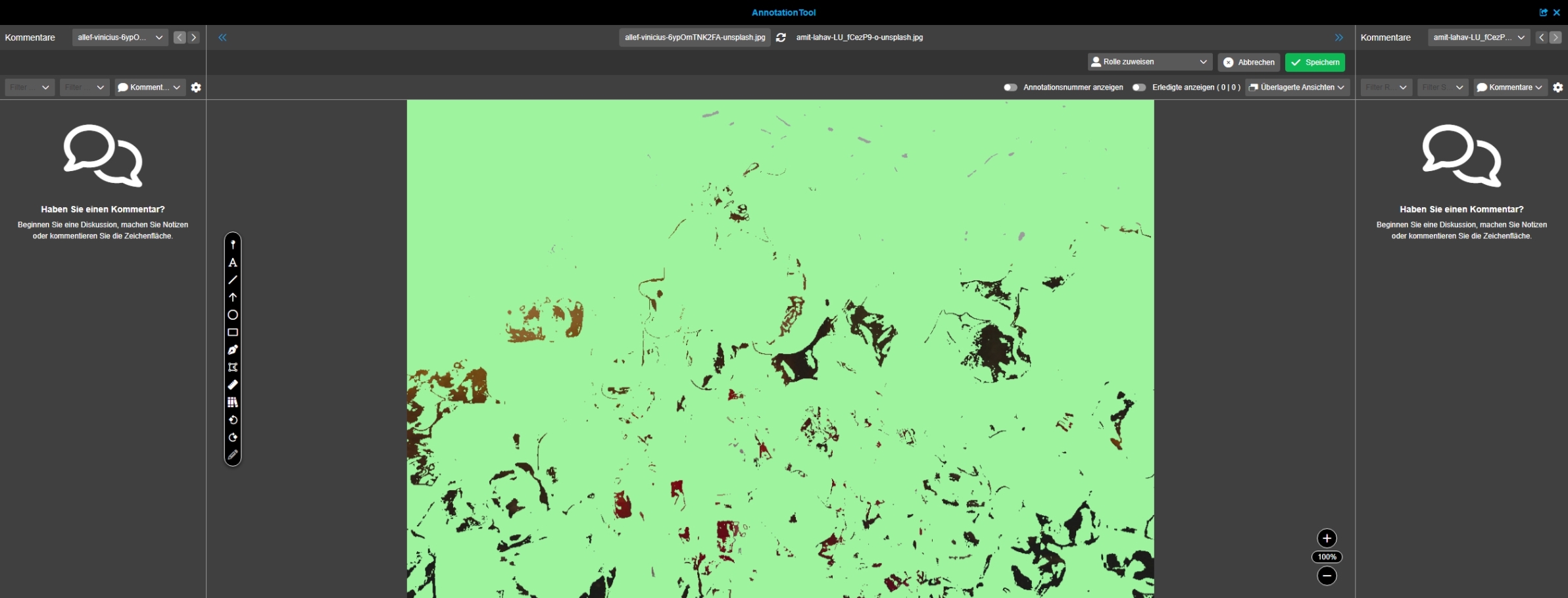Screen dimensions: 1568x598
Task: Click the Kommentare heading in left panel
Action: 30,37
